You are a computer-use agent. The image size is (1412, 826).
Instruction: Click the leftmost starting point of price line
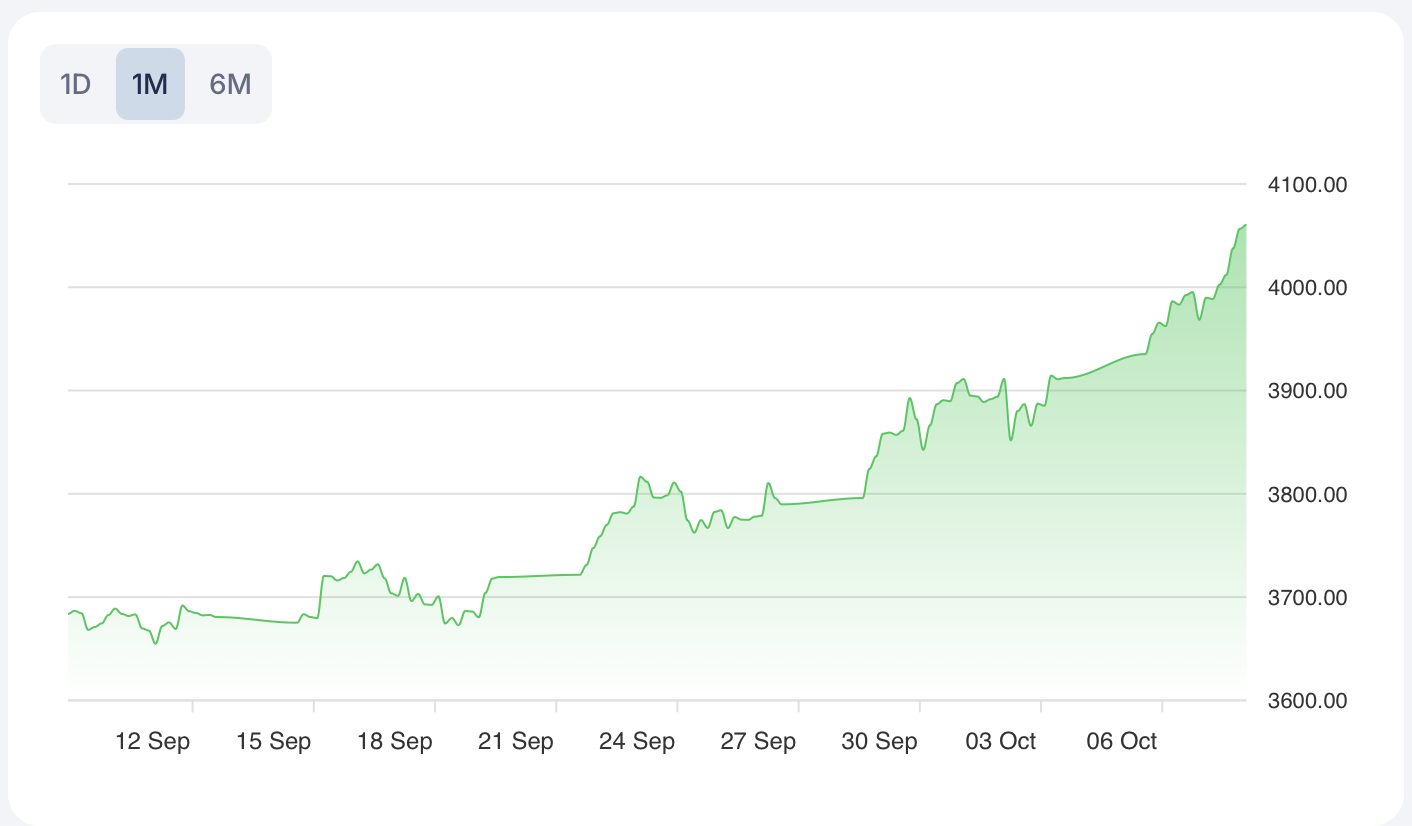(x=69, y=613)
